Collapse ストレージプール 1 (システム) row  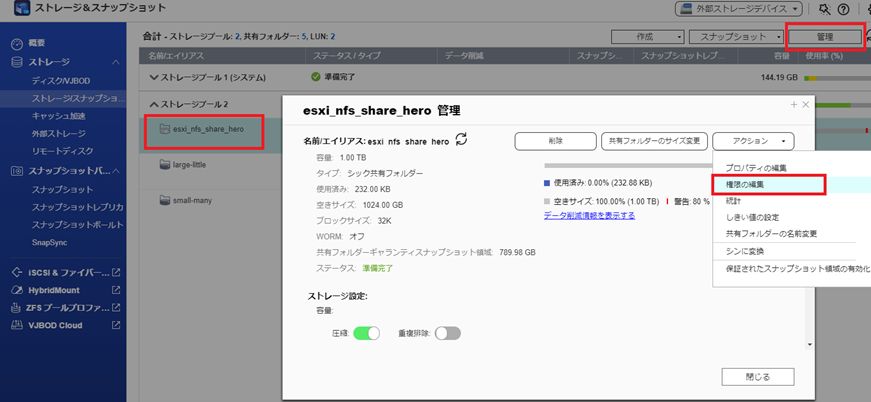coord(153,76)
